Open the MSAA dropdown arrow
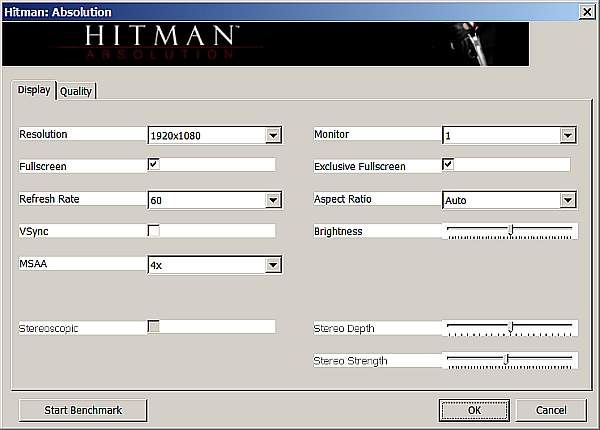 (273, 265)
